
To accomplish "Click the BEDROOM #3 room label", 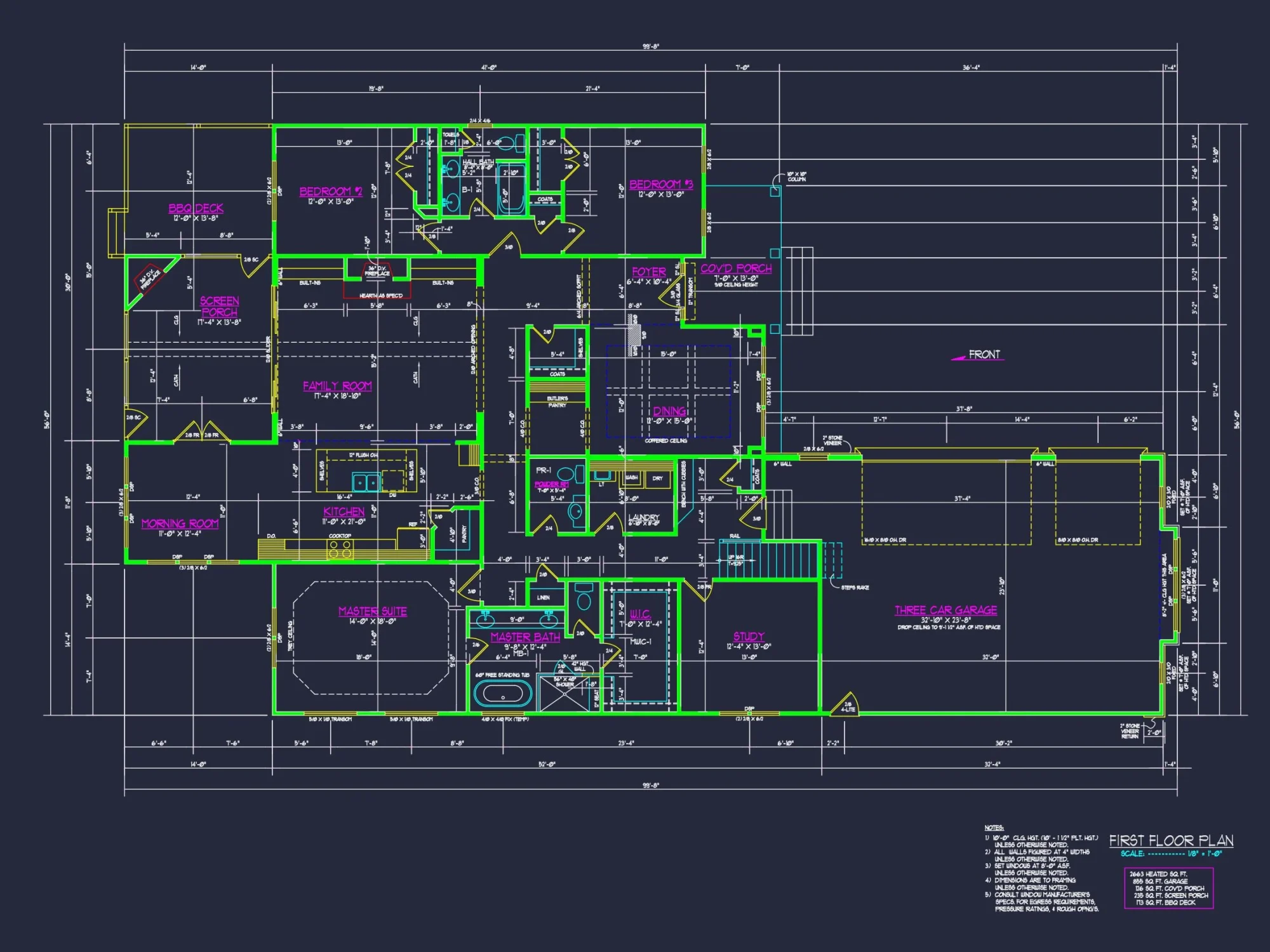I will 661,185.
